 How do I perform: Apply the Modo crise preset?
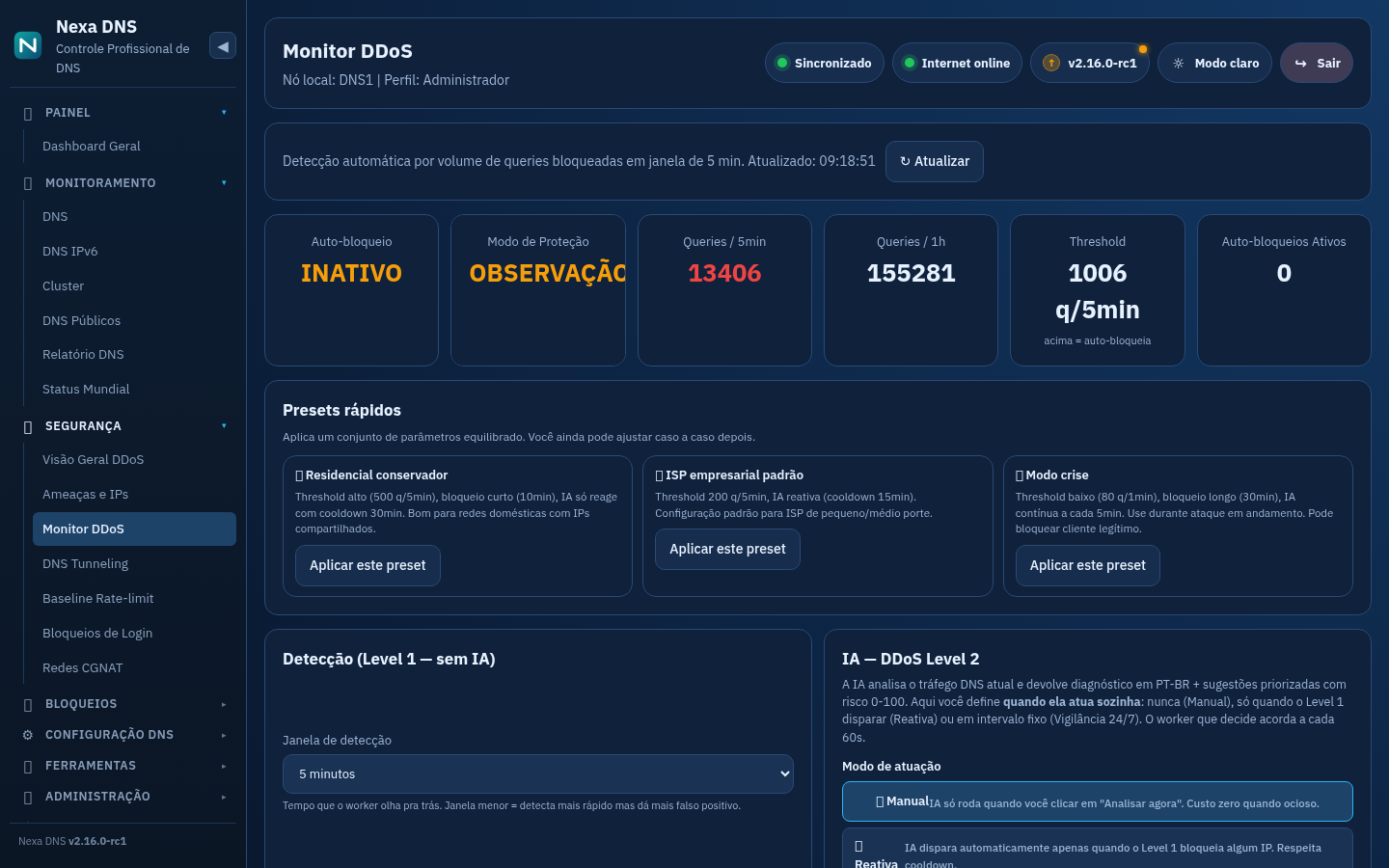pyautogui.click(x=1088, y=565)
